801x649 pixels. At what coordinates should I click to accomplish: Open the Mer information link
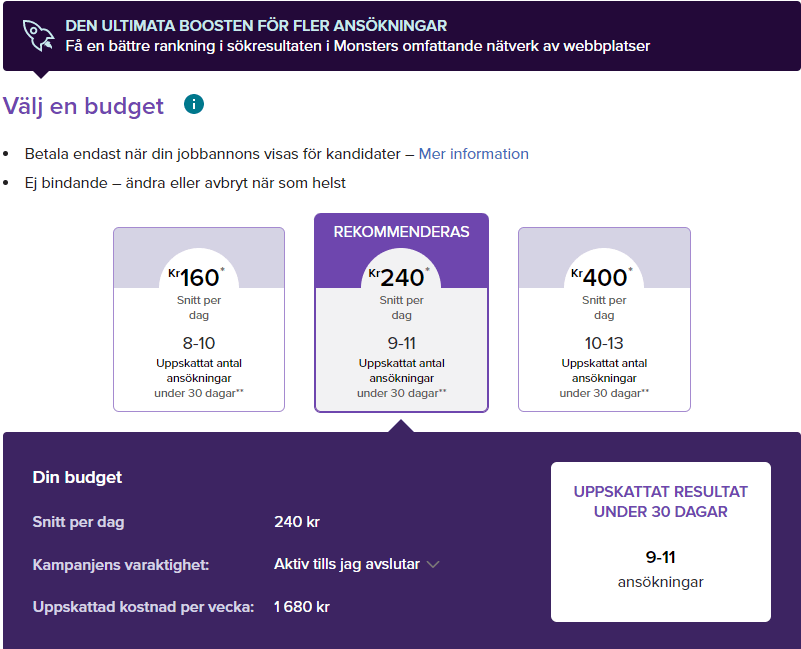pyautogui.click(x=473, y=154)
